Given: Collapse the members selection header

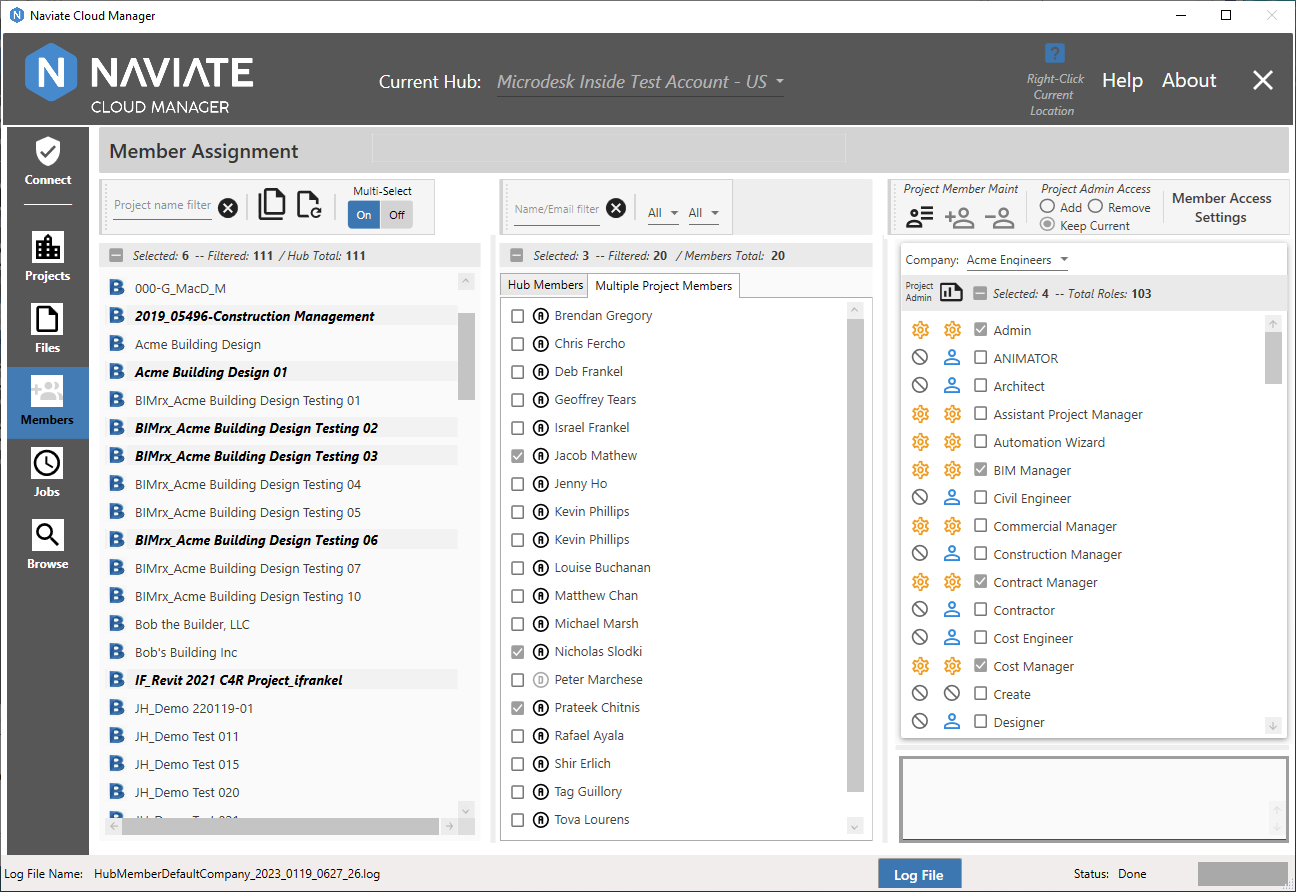Looking at the screenshot, I should coord(516,256).
